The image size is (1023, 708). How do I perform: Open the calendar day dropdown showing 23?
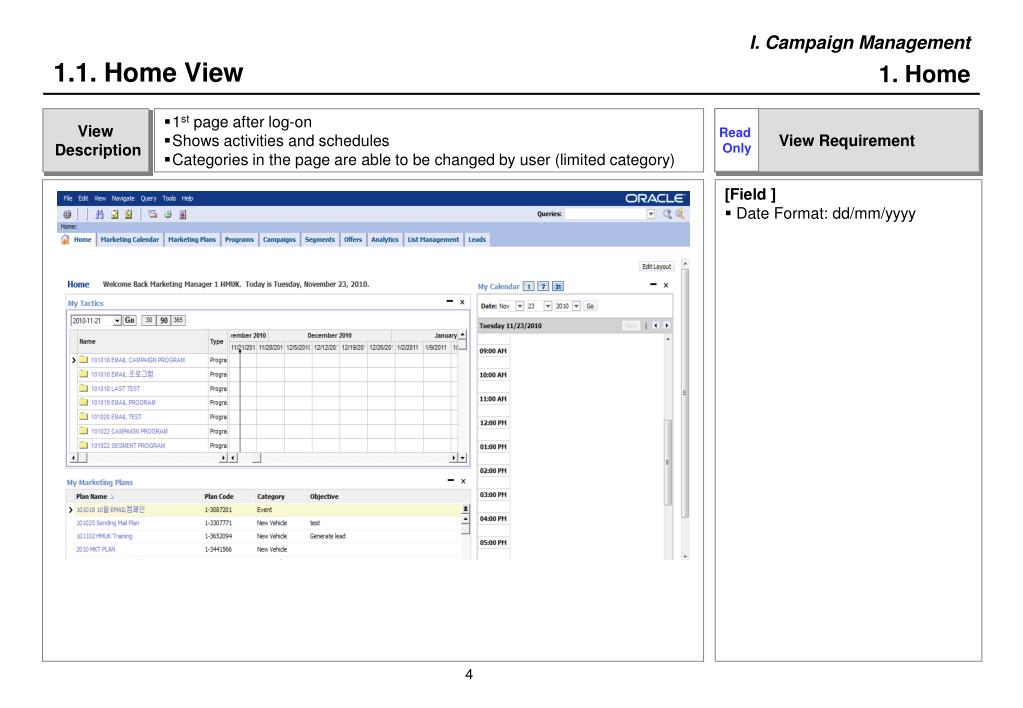548,306
